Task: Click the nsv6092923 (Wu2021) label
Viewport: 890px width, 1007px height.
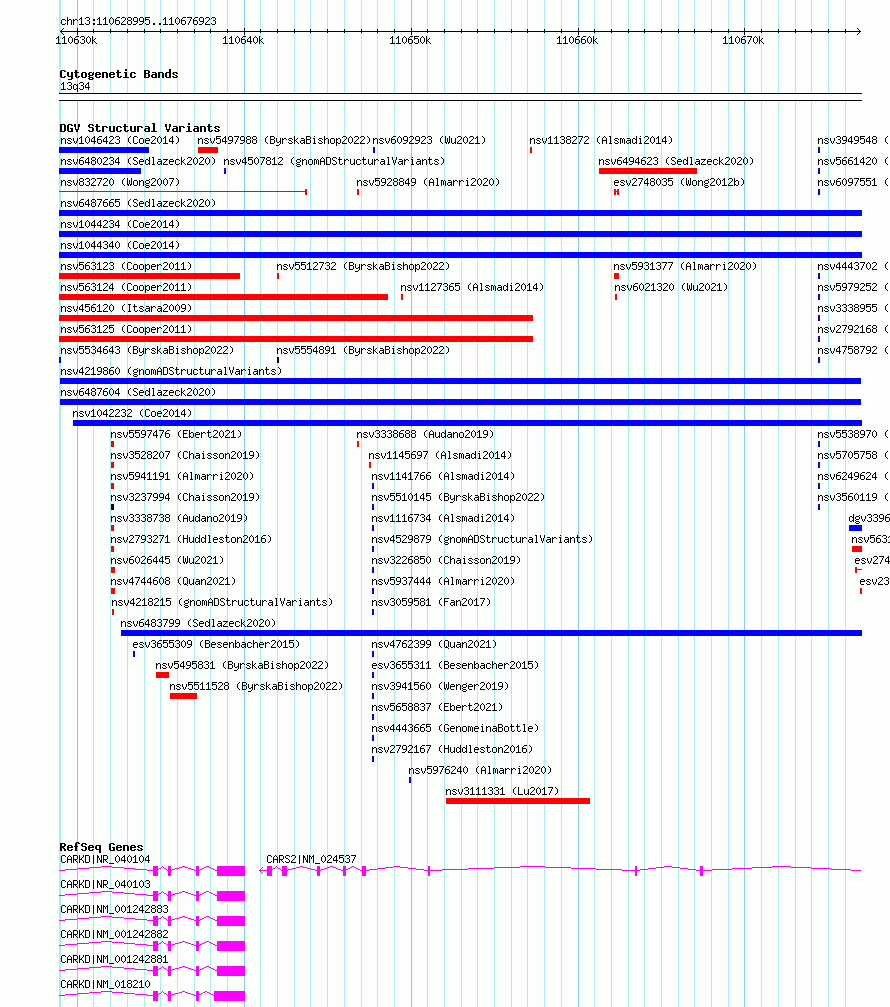Action: point(429,140)
